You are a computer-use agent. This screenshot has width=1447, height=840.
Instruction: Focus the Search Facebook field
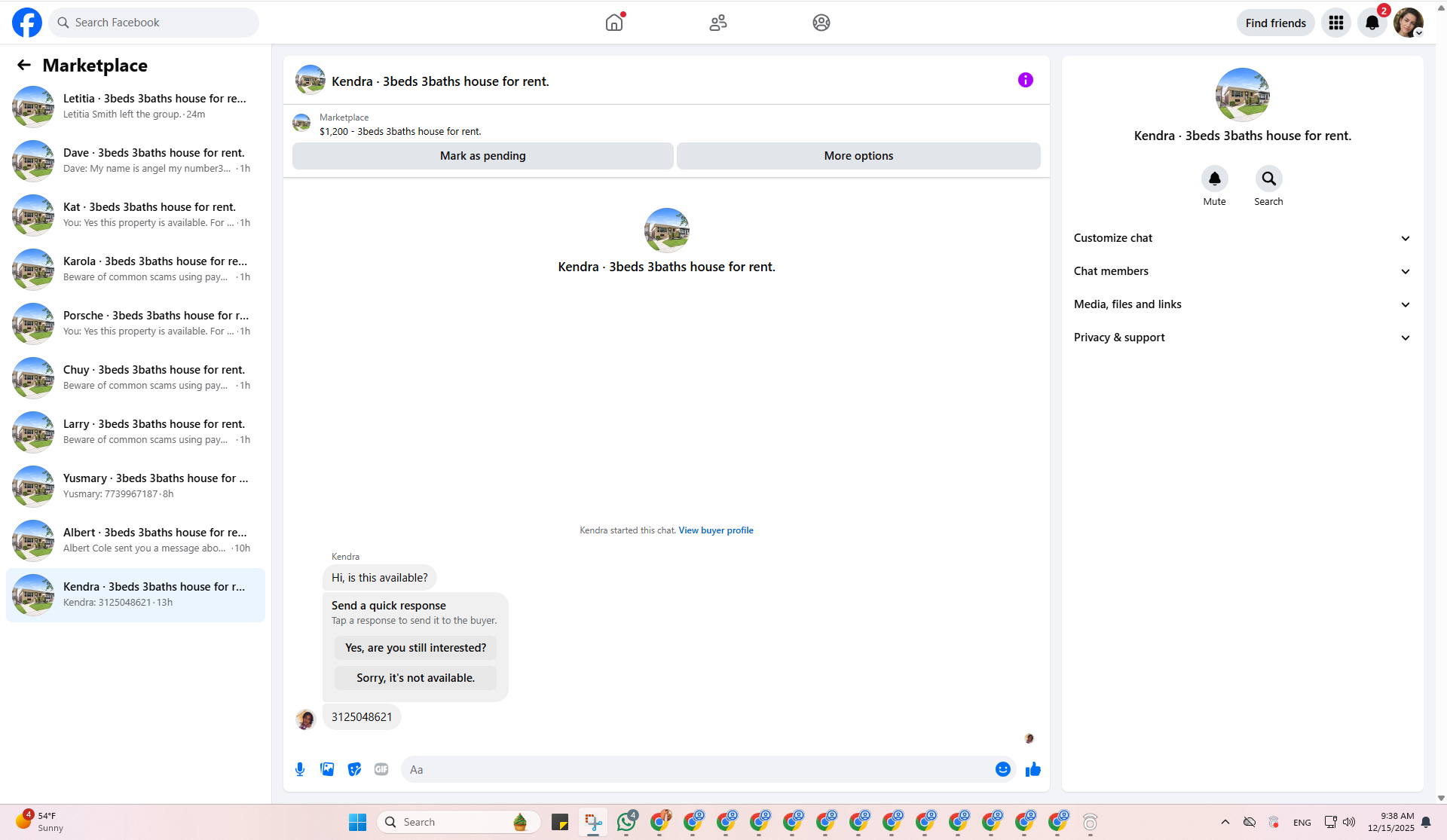pos(154,23)
